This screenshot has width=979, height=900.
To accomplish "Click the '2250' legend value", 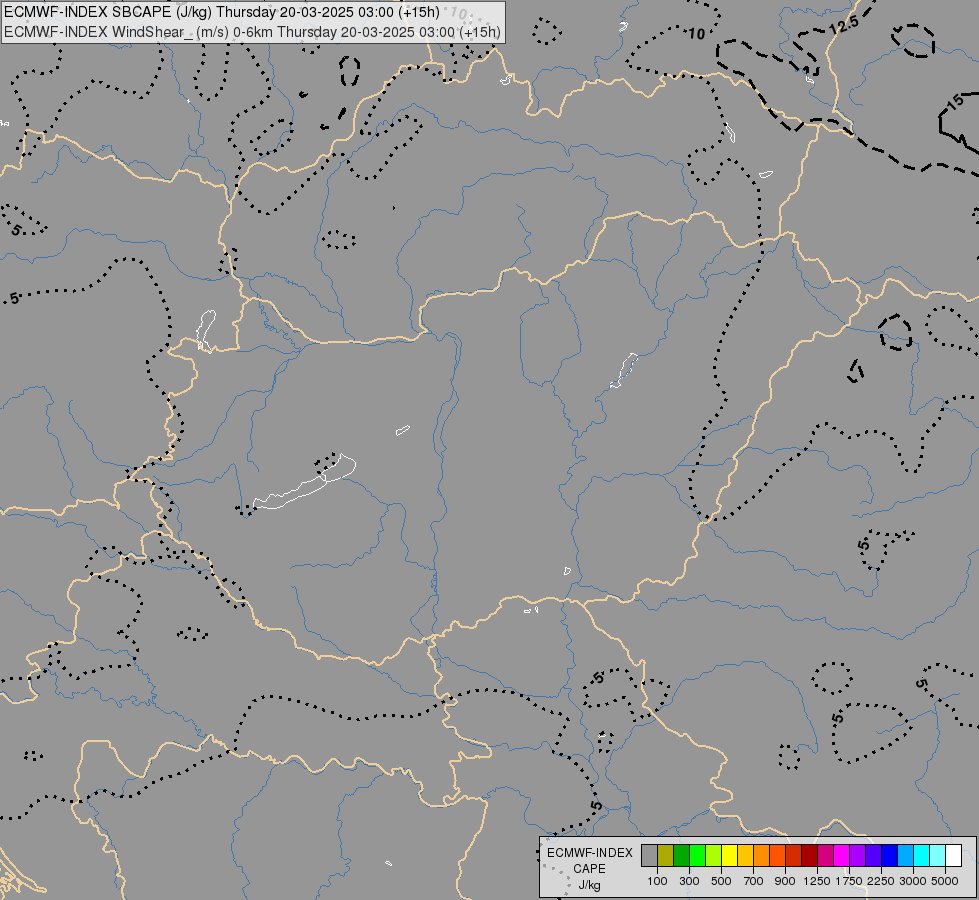I will (881, 881).
